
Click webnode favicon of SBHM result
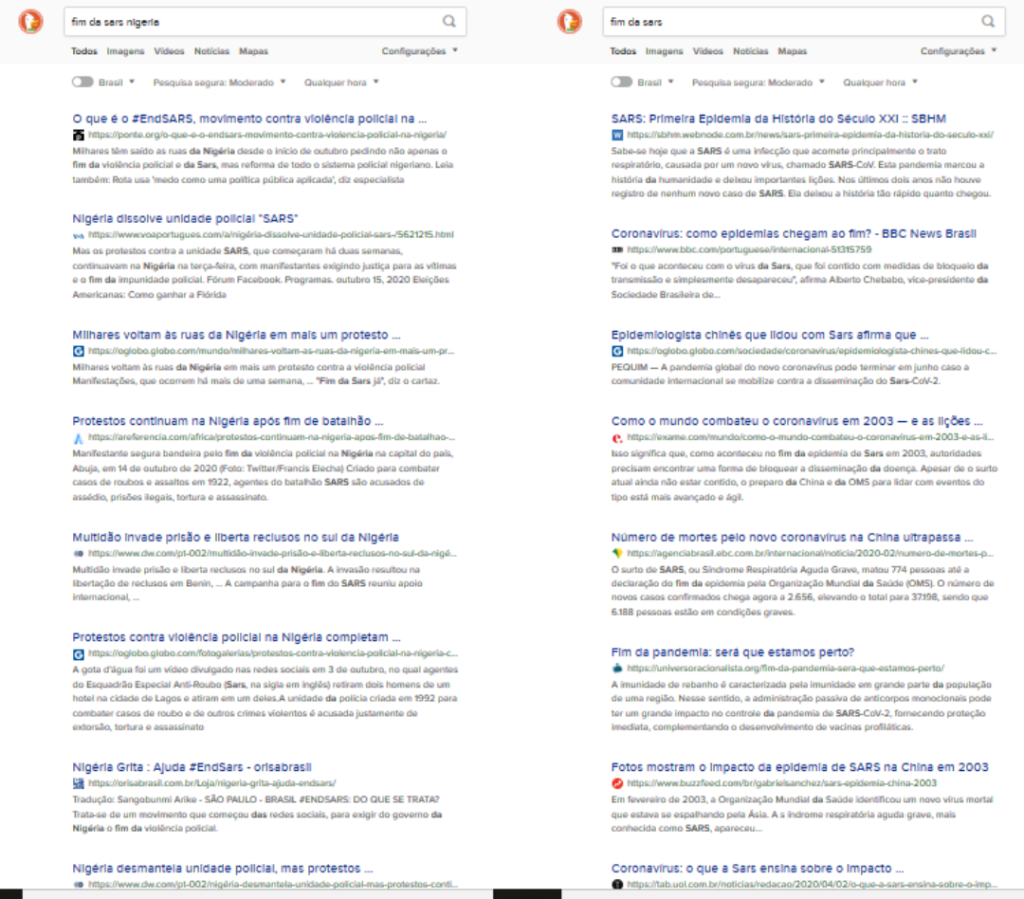click(x=617, y=135)
